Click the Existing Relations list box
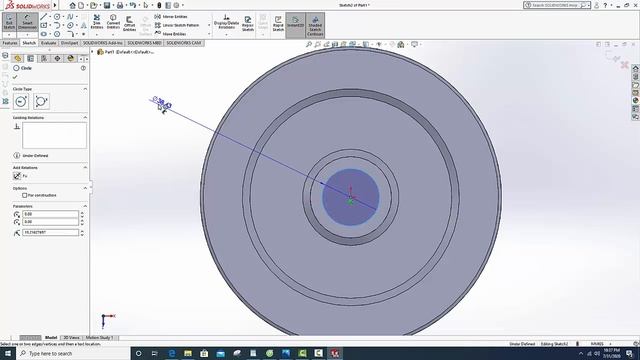This screenshot has height=360, width=640. pos(54,136)
